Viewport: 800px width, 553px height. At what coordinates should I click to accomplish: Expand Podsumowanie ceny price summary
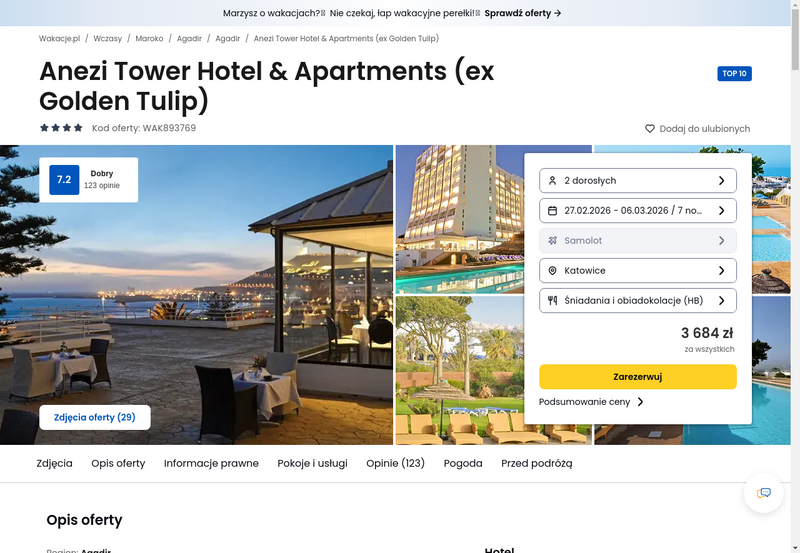[591, 402]
